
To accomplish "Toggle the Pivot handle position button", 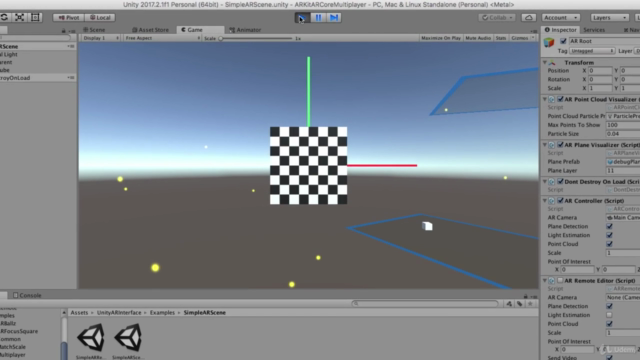I will (69, 18).
